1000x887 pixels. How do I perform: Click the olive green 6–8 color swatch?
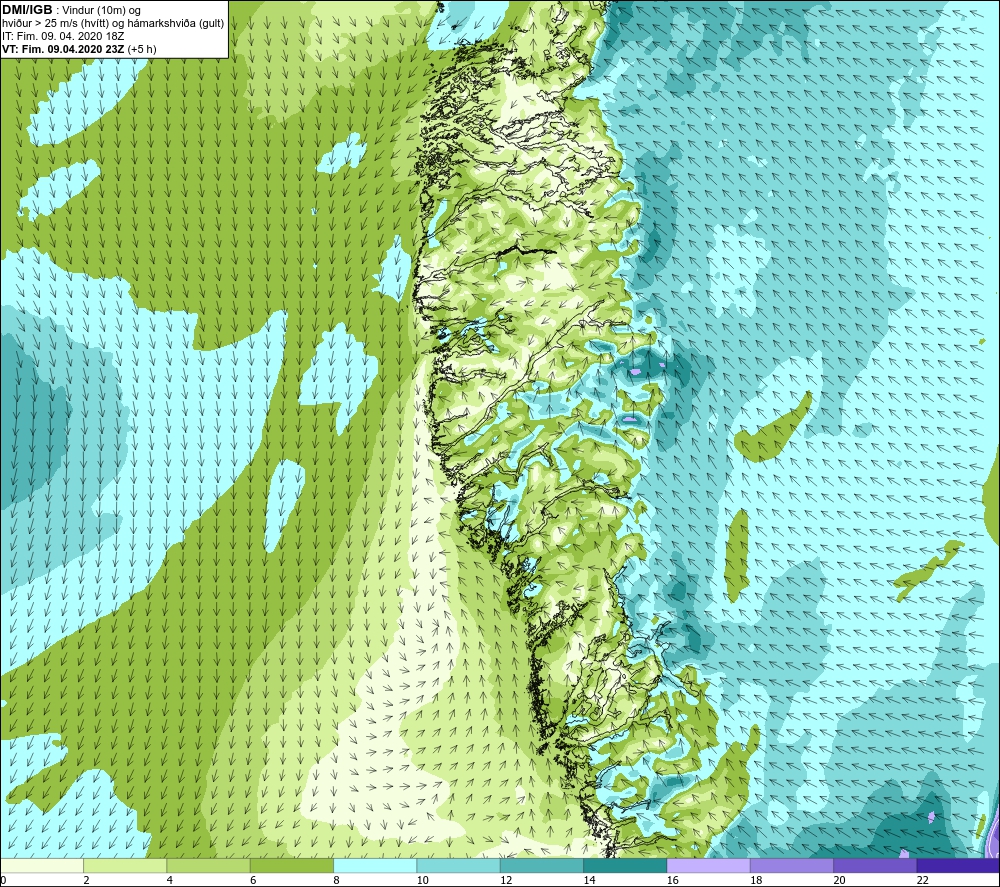tap(291, 865)
